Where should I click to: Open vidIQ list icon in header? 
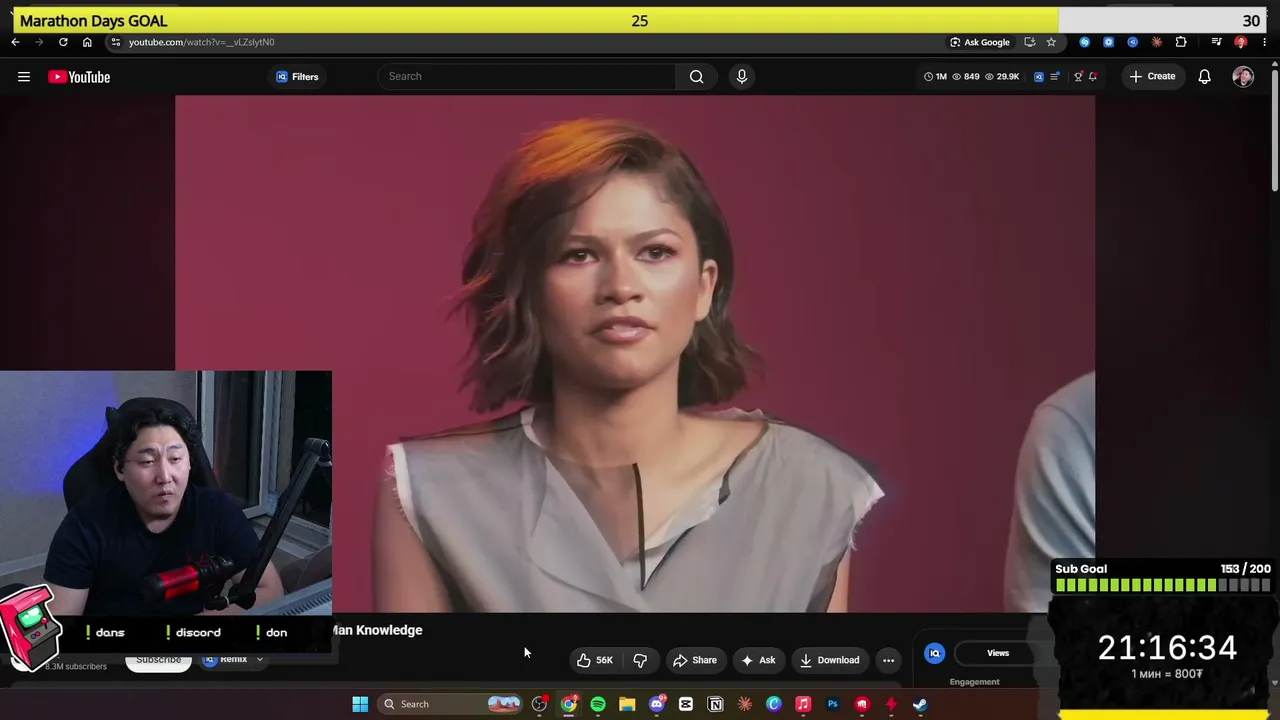pyautogui.click(x=1055, y=76)
